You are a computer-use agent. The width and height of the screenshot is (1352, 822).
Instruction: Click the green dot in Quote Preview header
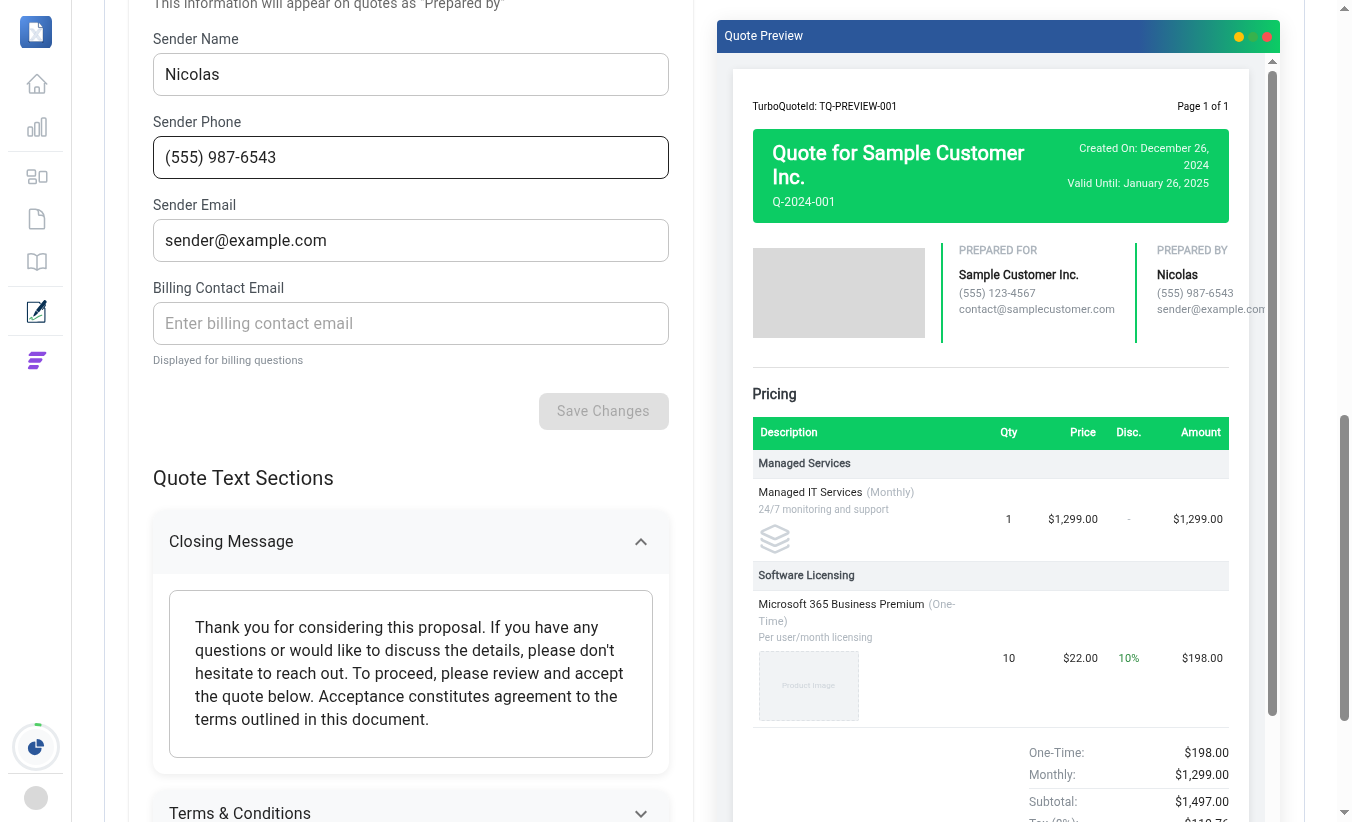1253,37
